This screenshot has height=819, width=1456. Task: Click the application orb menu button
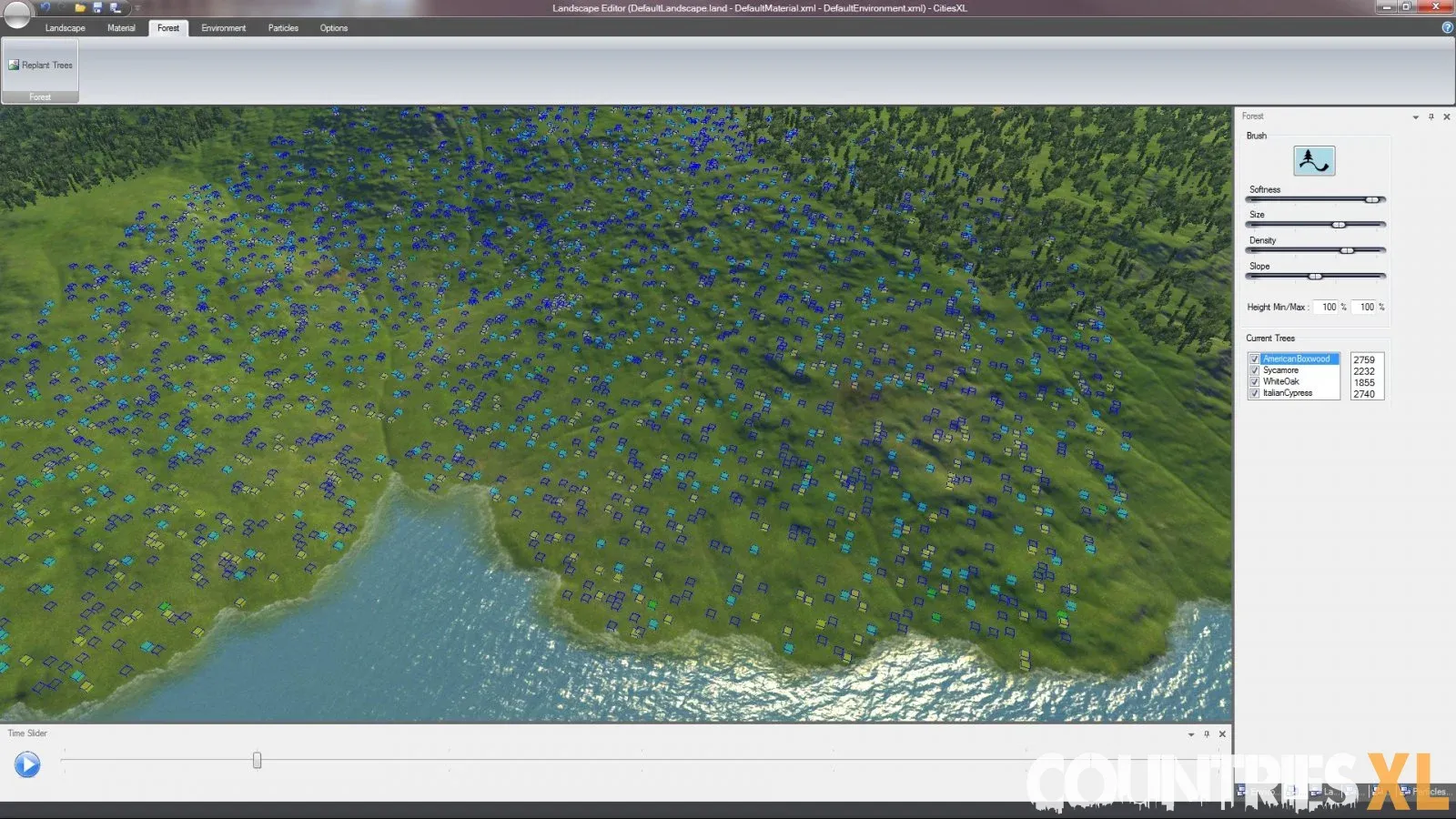[x=17, y=15]
